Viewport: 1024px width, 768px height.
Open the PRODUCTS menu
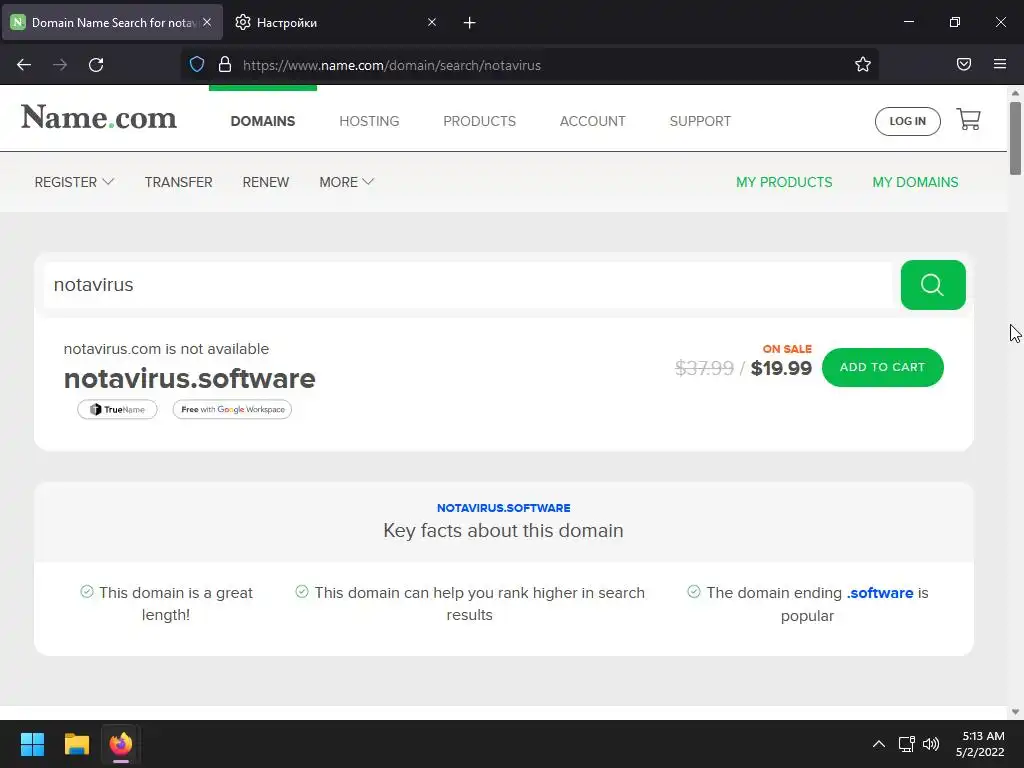479,121
